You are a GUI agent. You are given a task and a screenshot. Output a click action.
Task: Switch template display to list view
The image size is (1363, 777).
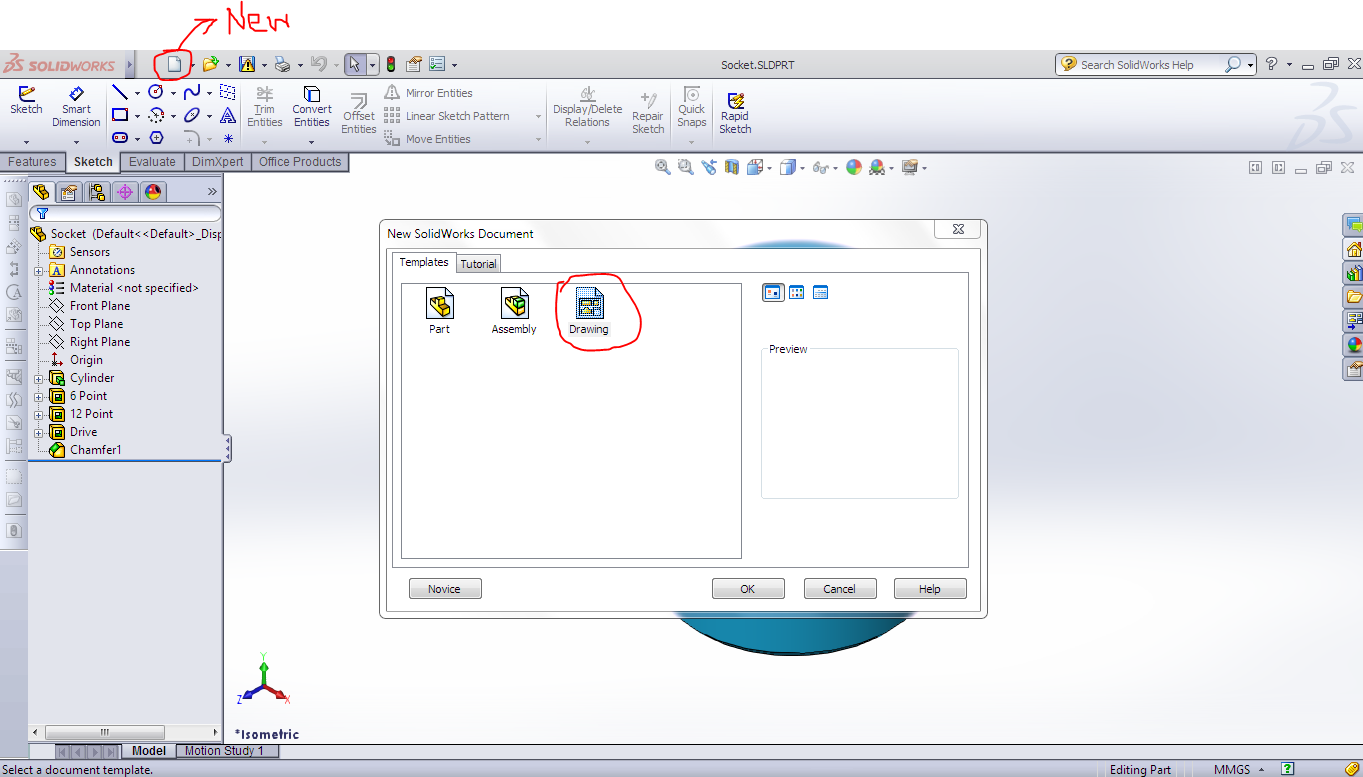coord(821,292)
